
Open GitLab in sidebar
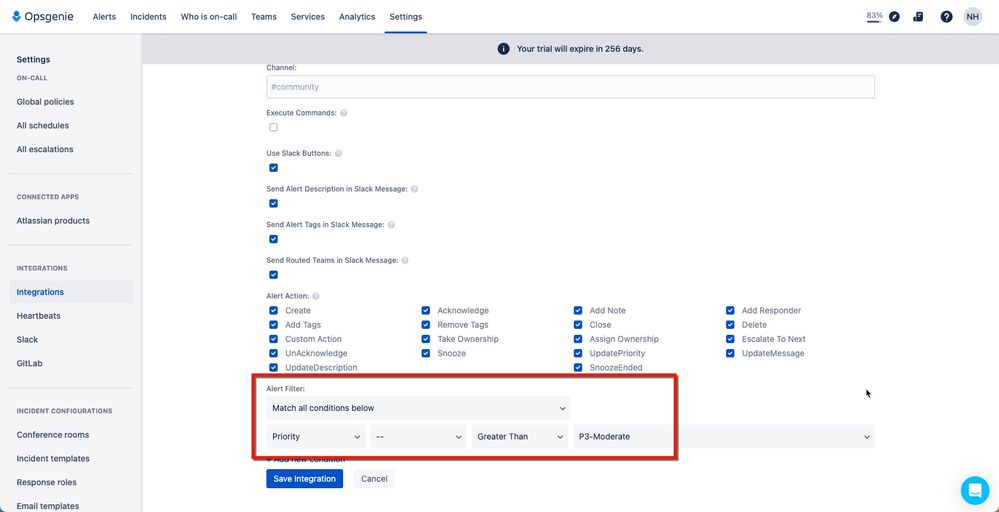[29, 364]
